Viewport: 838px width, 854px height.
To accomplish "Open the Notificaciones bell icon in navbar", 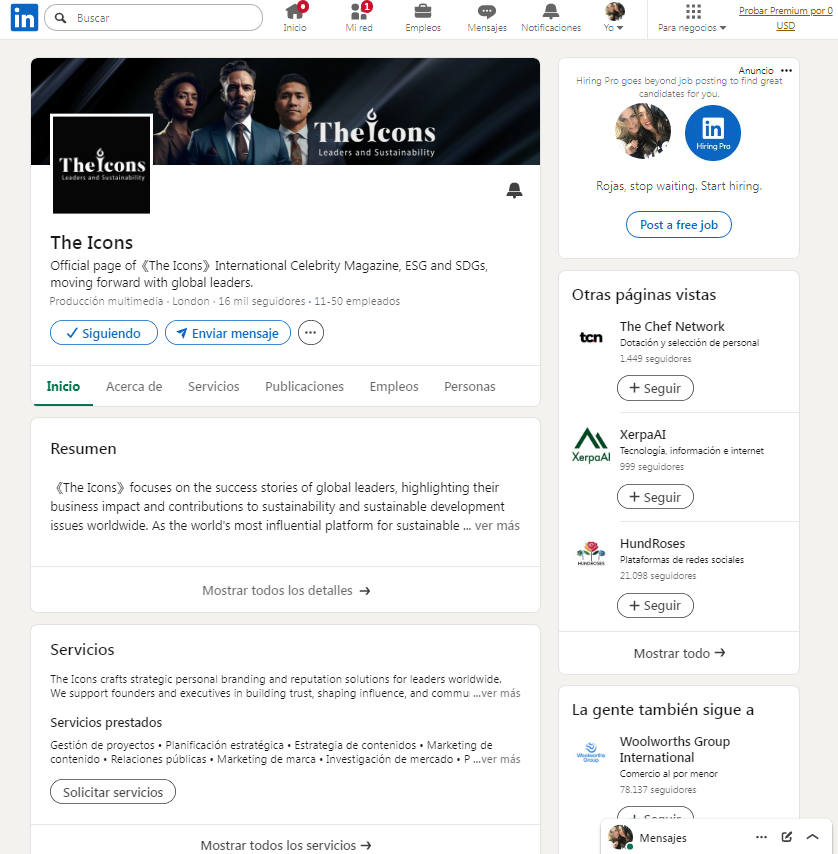I will pyautogui.click(x=550, y=11).
